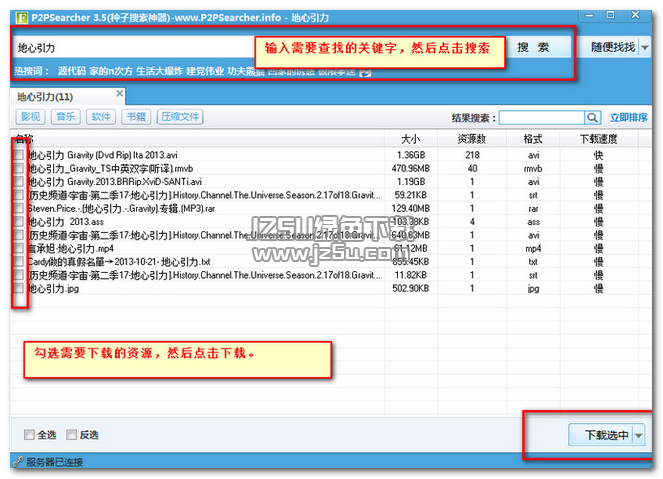Image resolution: width=663 pixels, height=479 pixels.
Task: Minimize the P2PSearcher window
Action: [x=589, y=16]
